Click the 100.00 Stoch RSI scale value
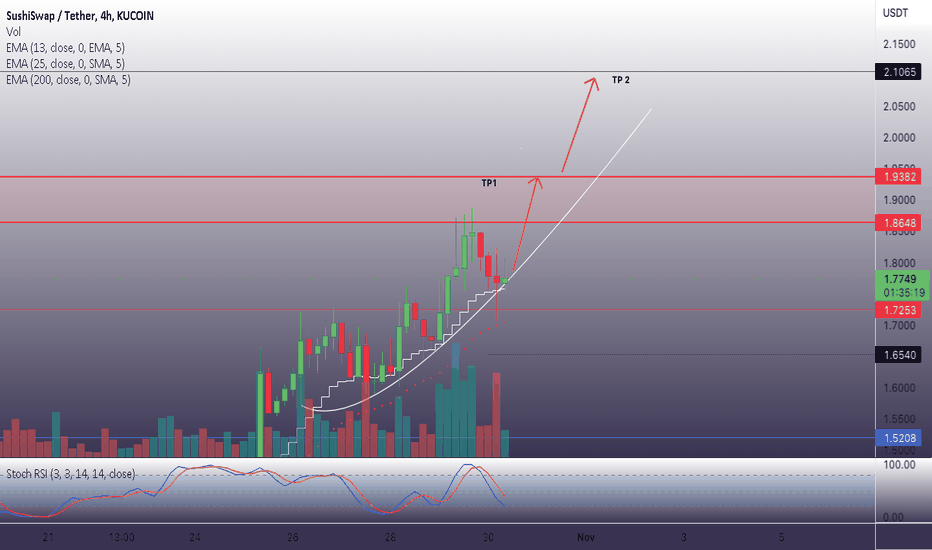 click(899, 464)
